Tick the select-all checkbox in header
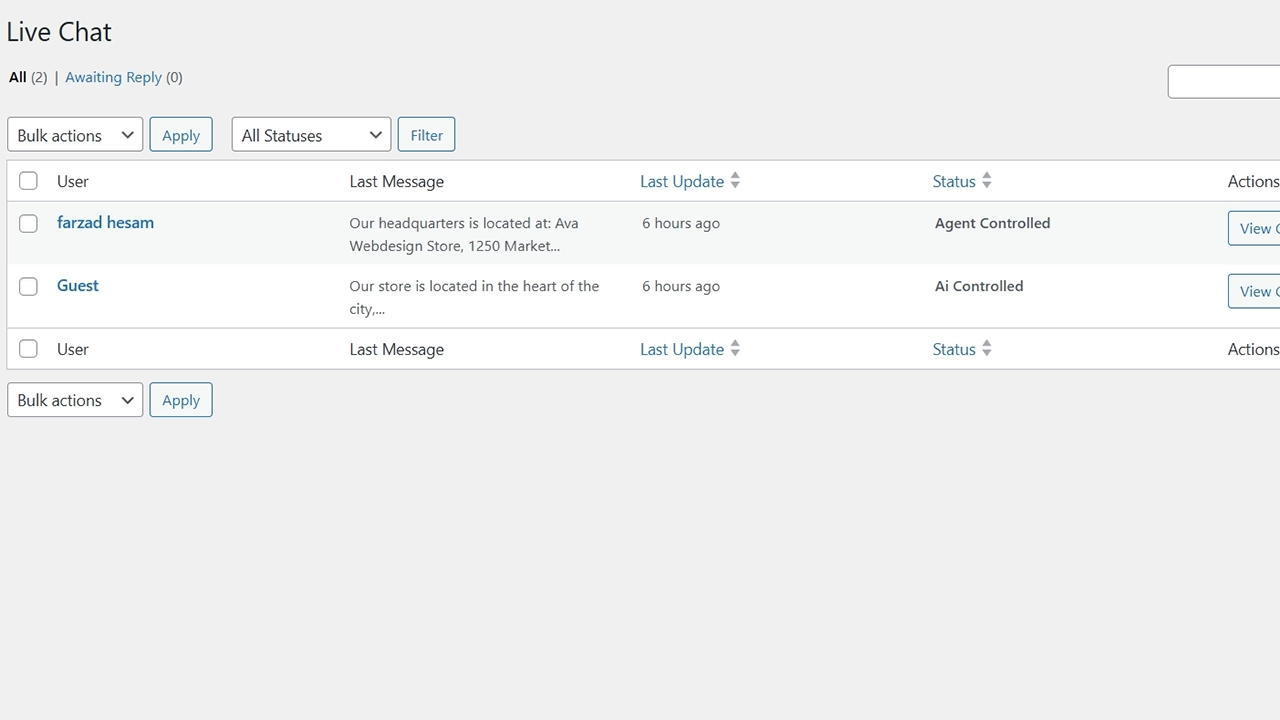The width and height of the screenshot is (1280, 720). pos(28,181)
